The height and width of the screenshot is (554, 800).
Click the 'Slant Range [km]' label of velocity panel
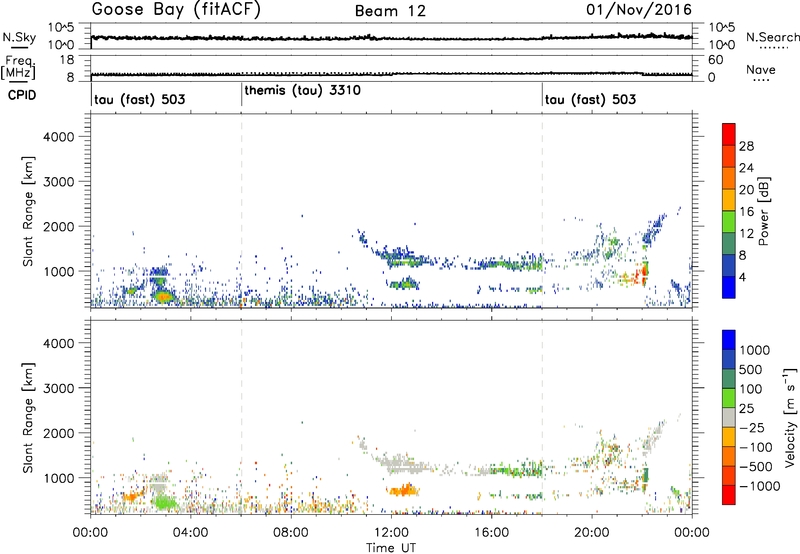pyautogui.click(x=28, y=418)
